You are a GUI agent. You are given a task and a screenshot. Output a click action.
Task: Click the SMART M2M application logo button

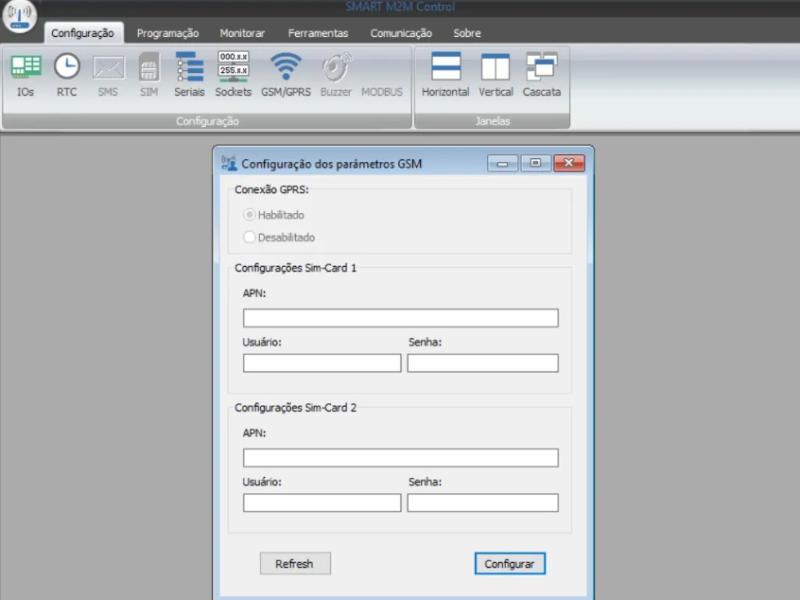(20, 18)
